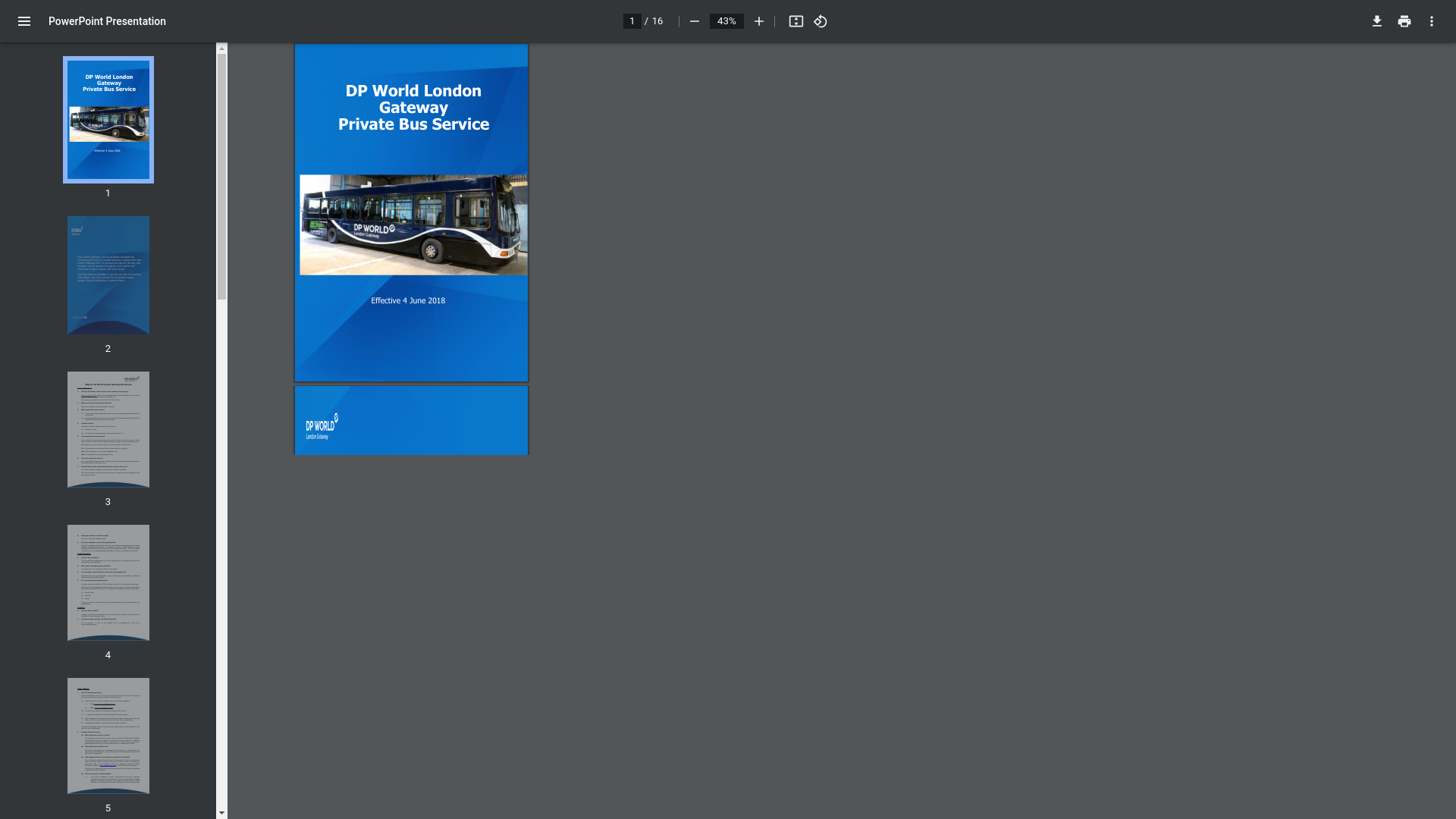
Task: Click the fit to page icon
Action: (795, 21)
